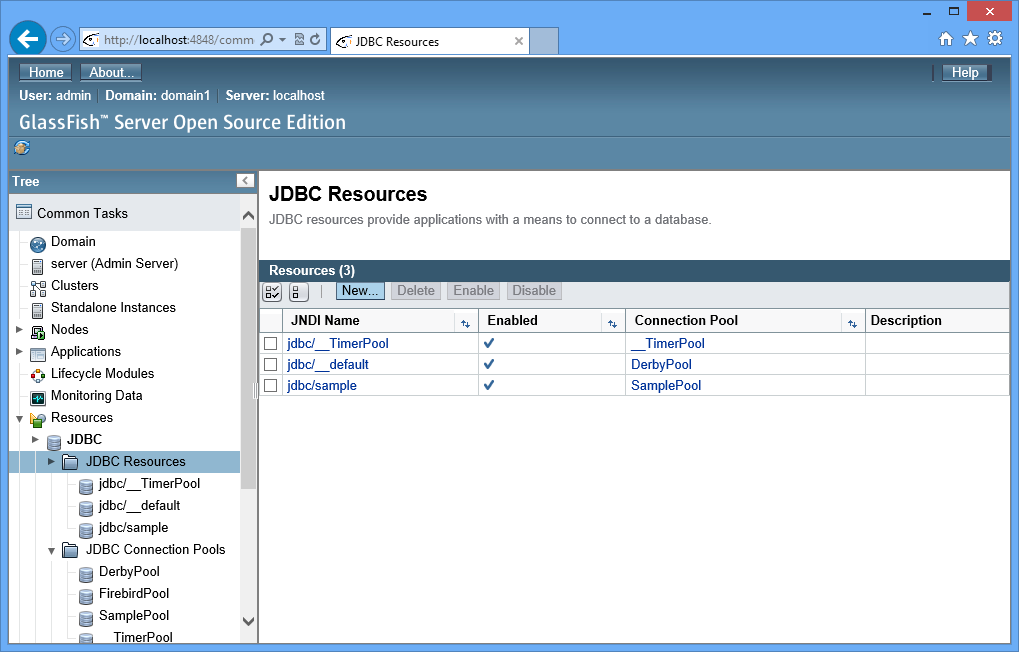The image size is (1019, 652).
Task: Open favorites with the star icon
Action: [x=970, y=39]
